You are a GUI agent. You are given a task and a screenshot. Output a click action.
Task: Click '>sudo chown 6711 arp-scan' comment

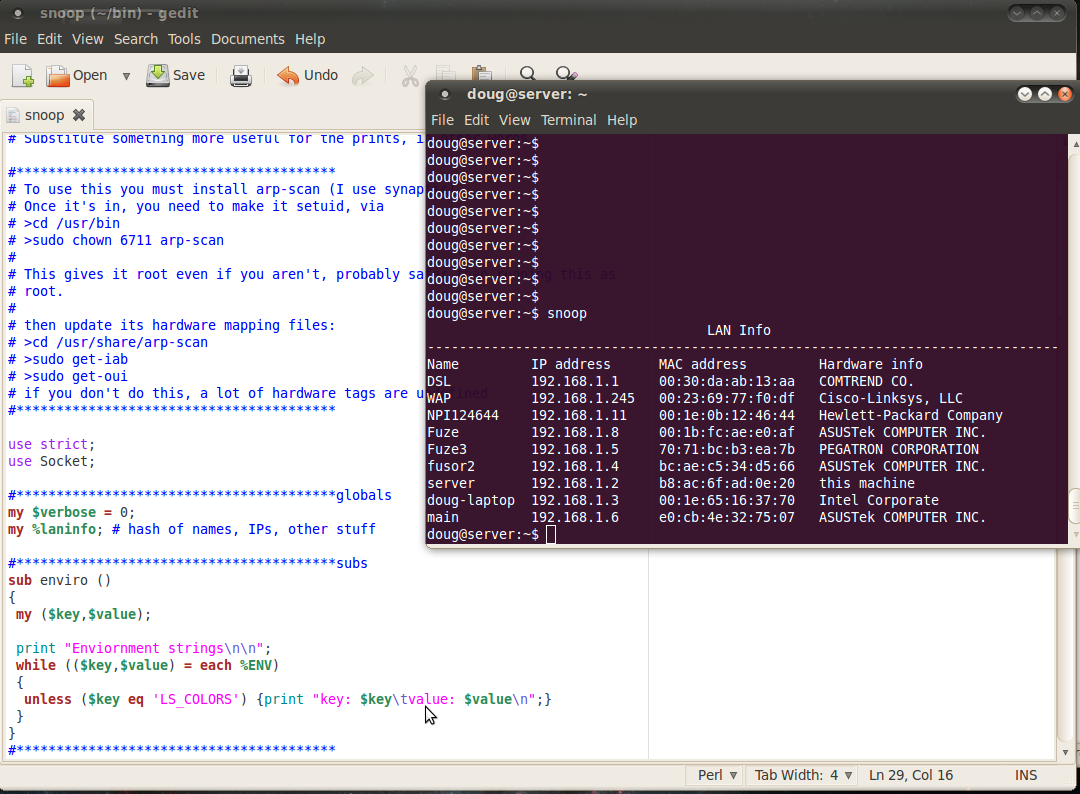(x=116, y=240)
